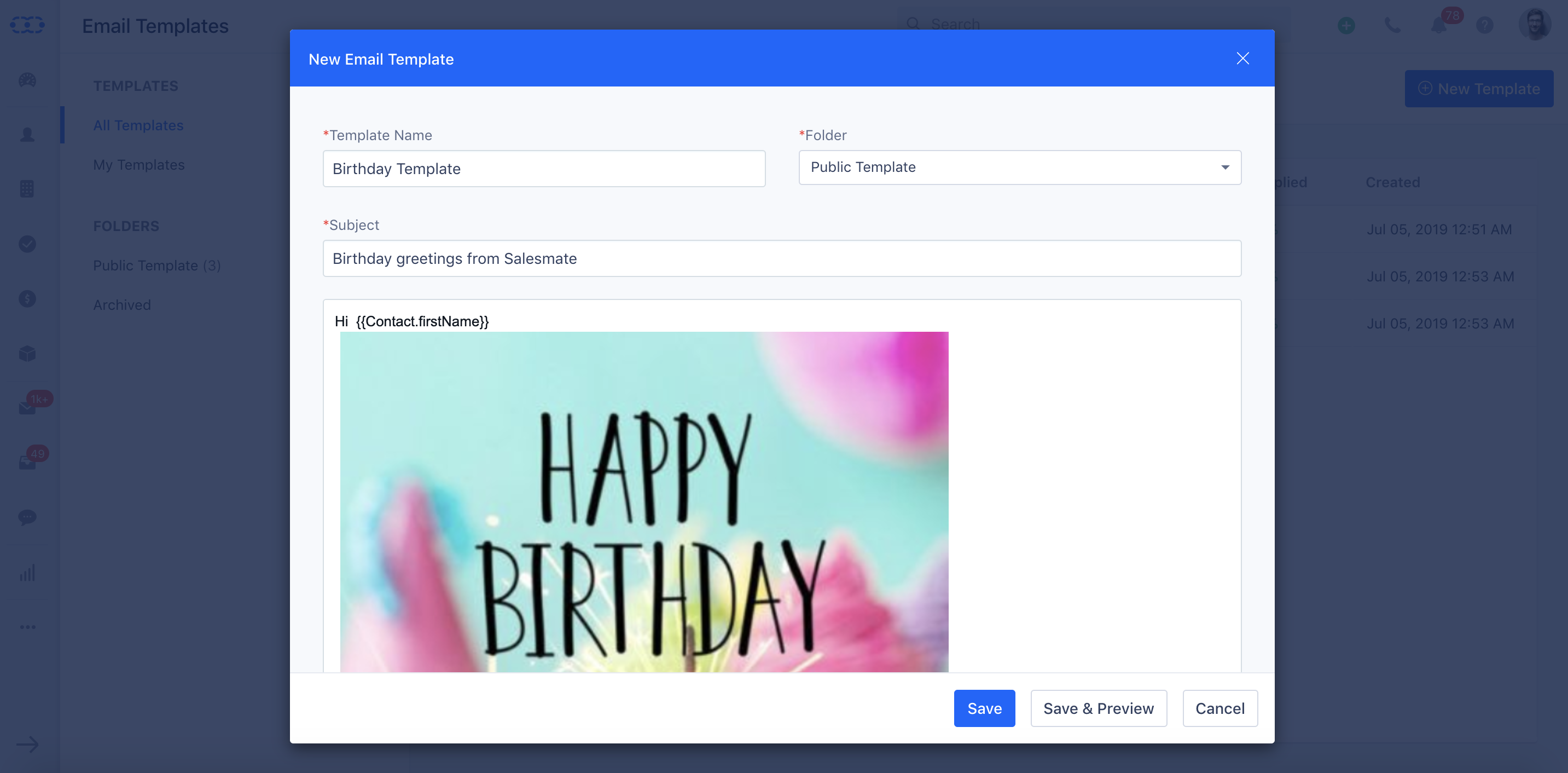Close the New Email Template dialog
1568x773 pixels.
point(1242,59)
